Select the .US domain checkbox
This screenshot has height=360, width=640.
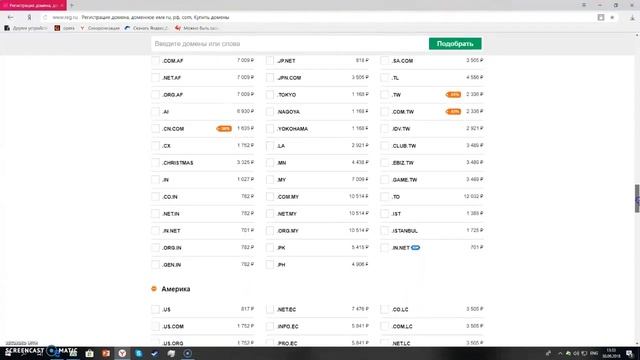[x=156, y=309]
